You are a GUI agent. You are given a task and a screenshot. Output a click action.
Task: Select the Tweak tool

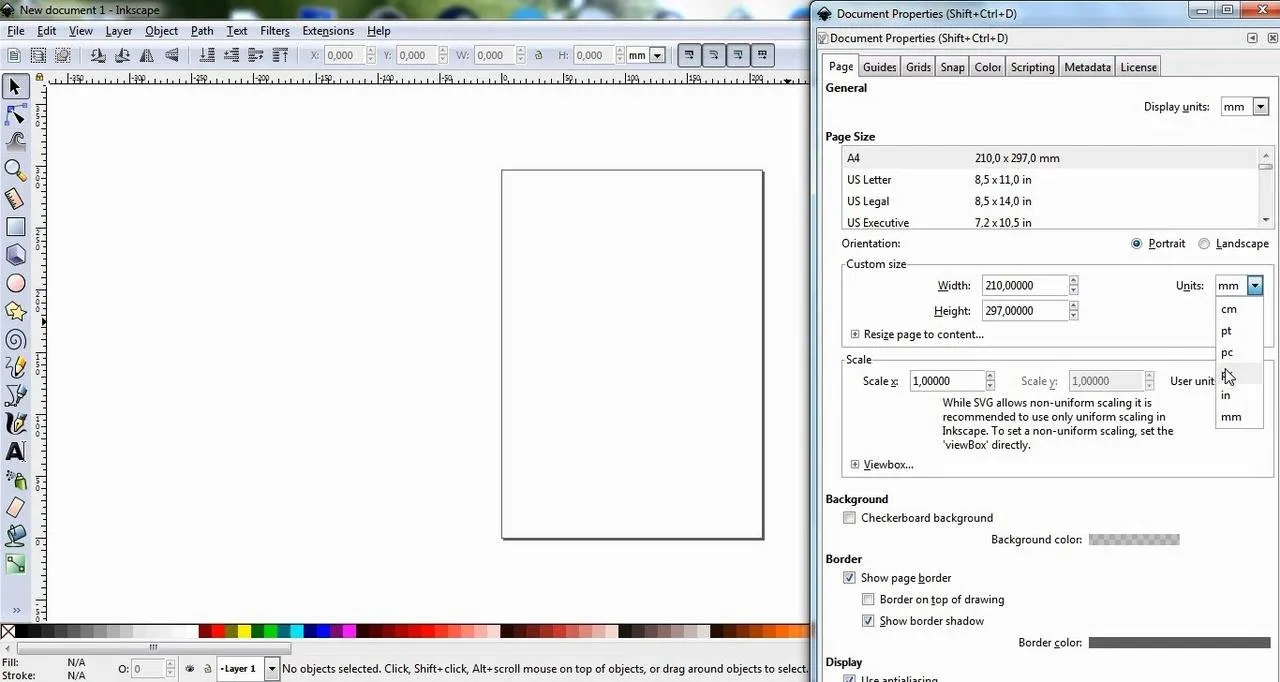pos(15,142)
